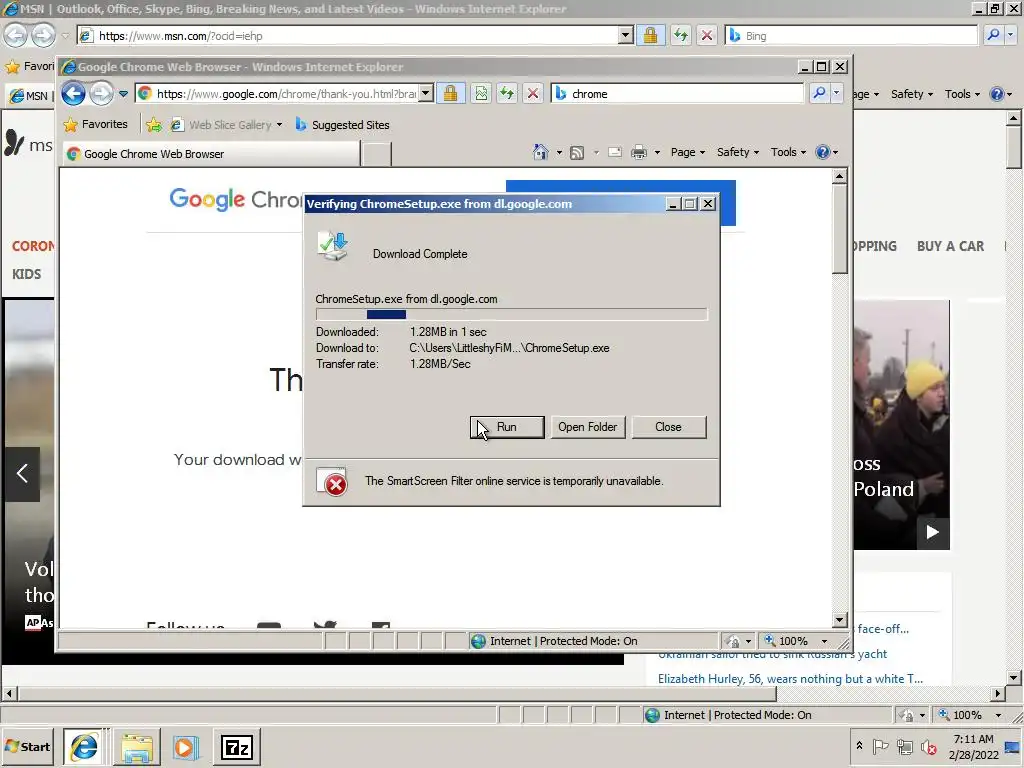Screen dimensions: 1024x768
Task: Click scroll down arrow in Google Chrome window
Action: click(840, 620)
